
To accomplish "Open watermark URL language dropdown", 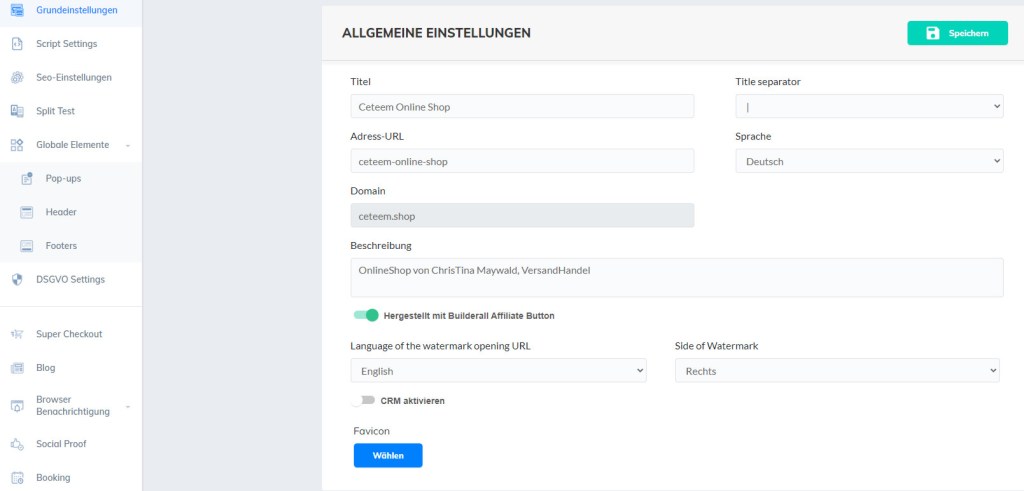I will click(x=498, y=371).
